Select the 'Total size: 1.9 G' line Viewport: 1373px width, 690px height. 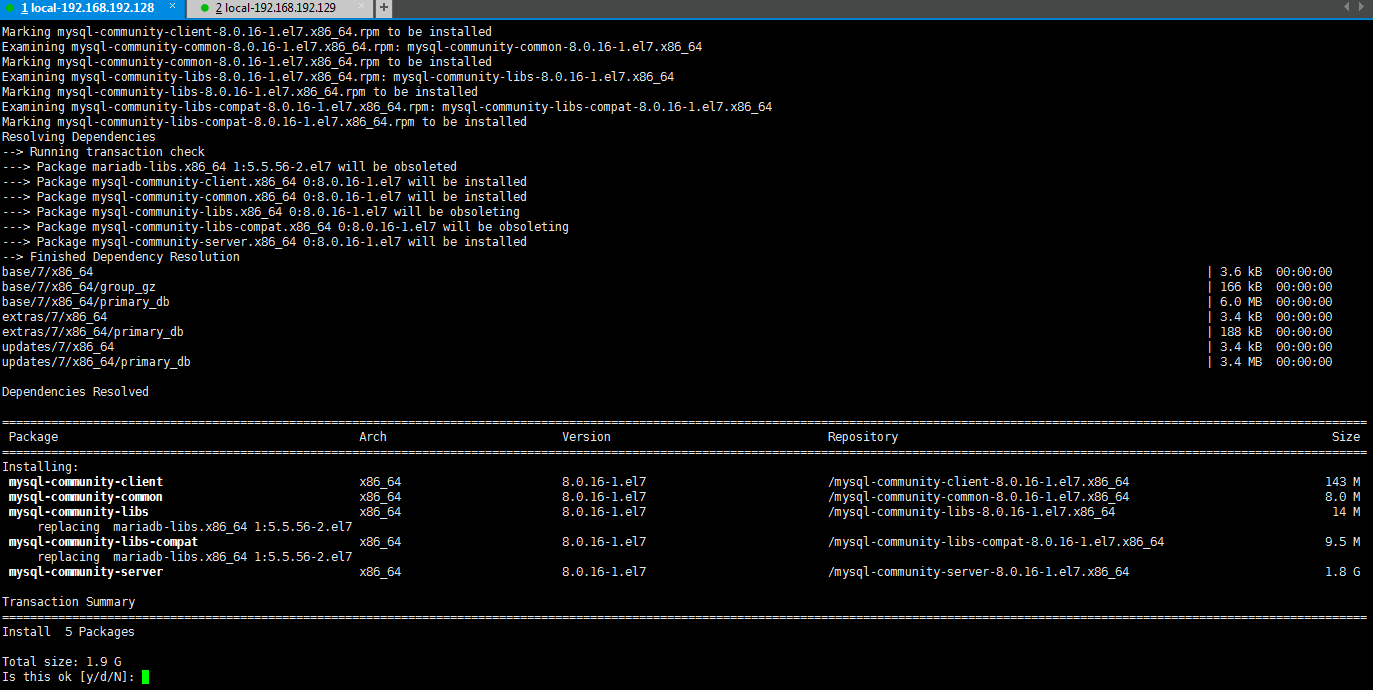click(x=61, y=662)
